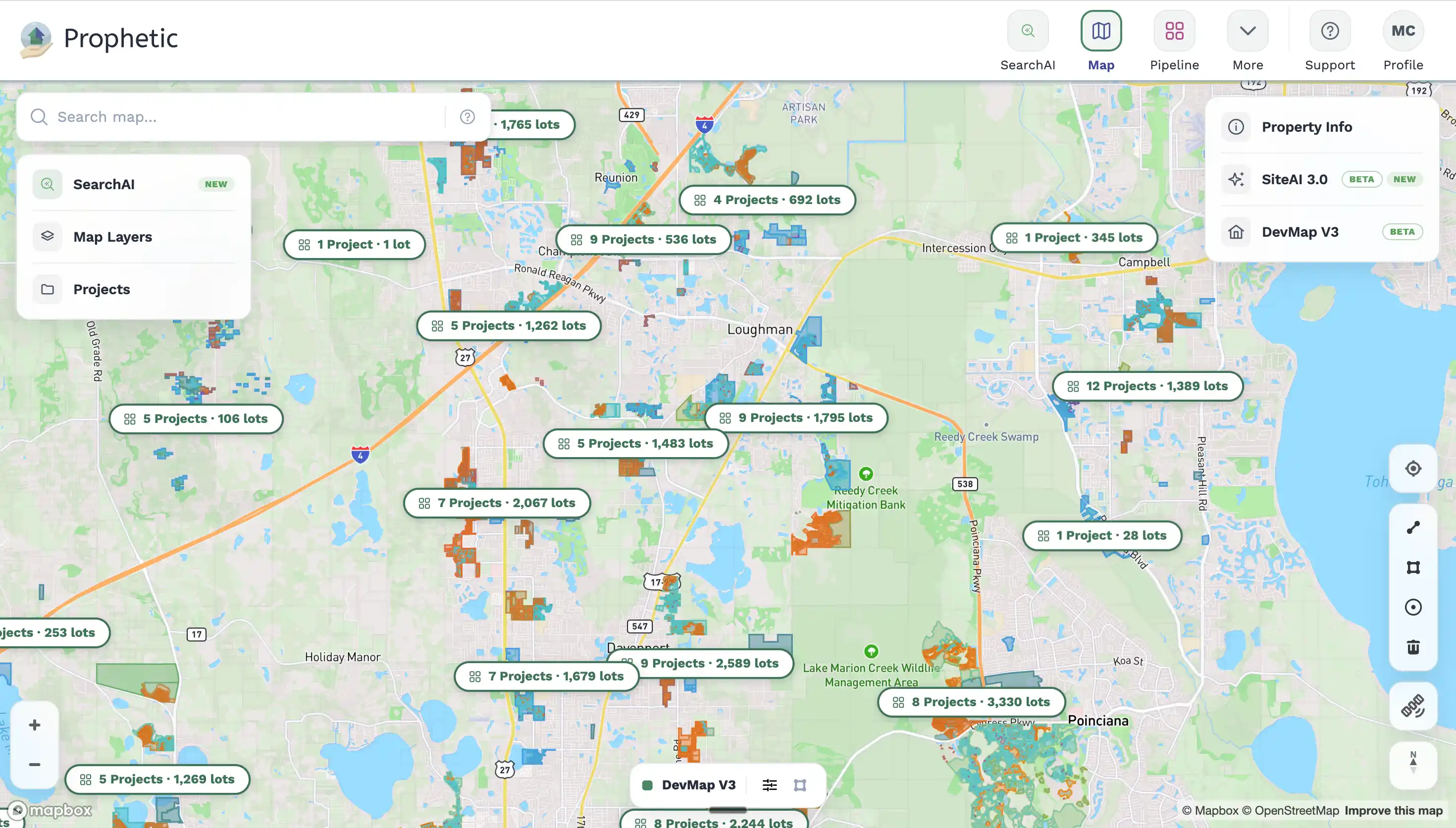Open the Map Layers panel
The width and height of the screenshot is (1456, 828).
(134, 237)
